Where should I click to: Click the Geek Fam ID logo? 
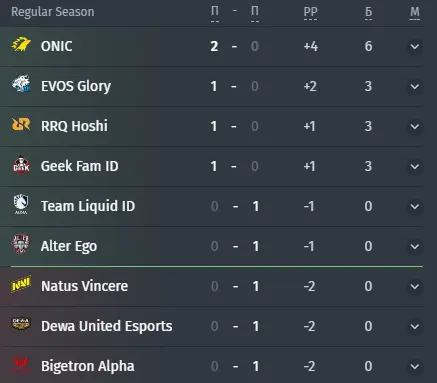coord(21,165)
